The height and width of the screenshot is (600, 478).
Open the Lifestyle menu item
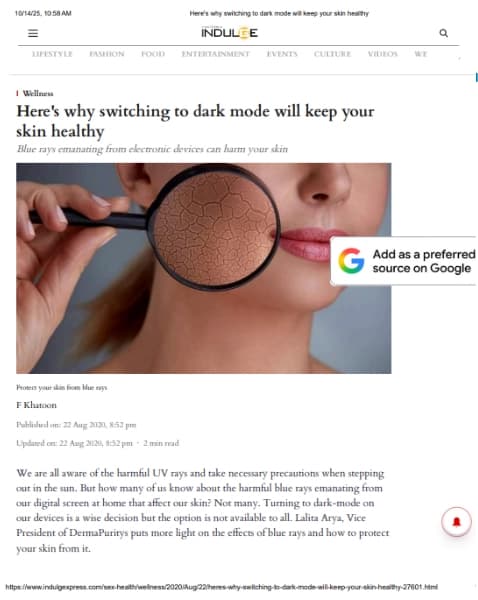52,54
